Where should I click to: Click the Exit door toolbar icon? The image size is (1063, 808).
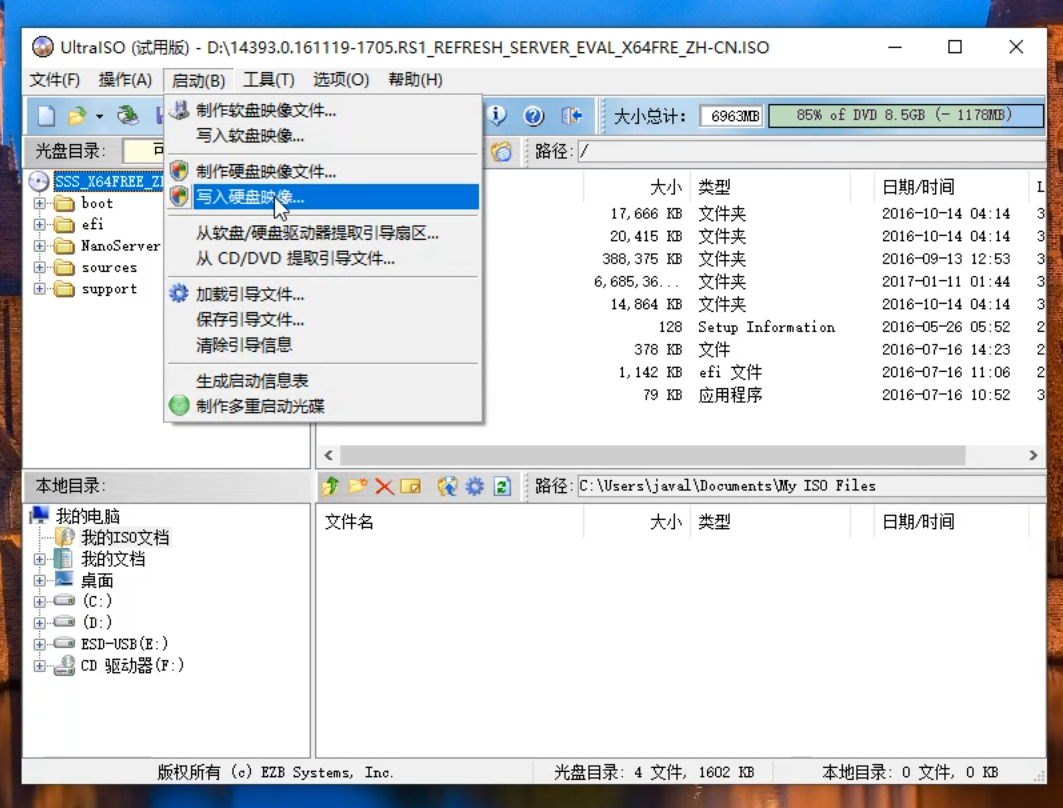[571, 116]
